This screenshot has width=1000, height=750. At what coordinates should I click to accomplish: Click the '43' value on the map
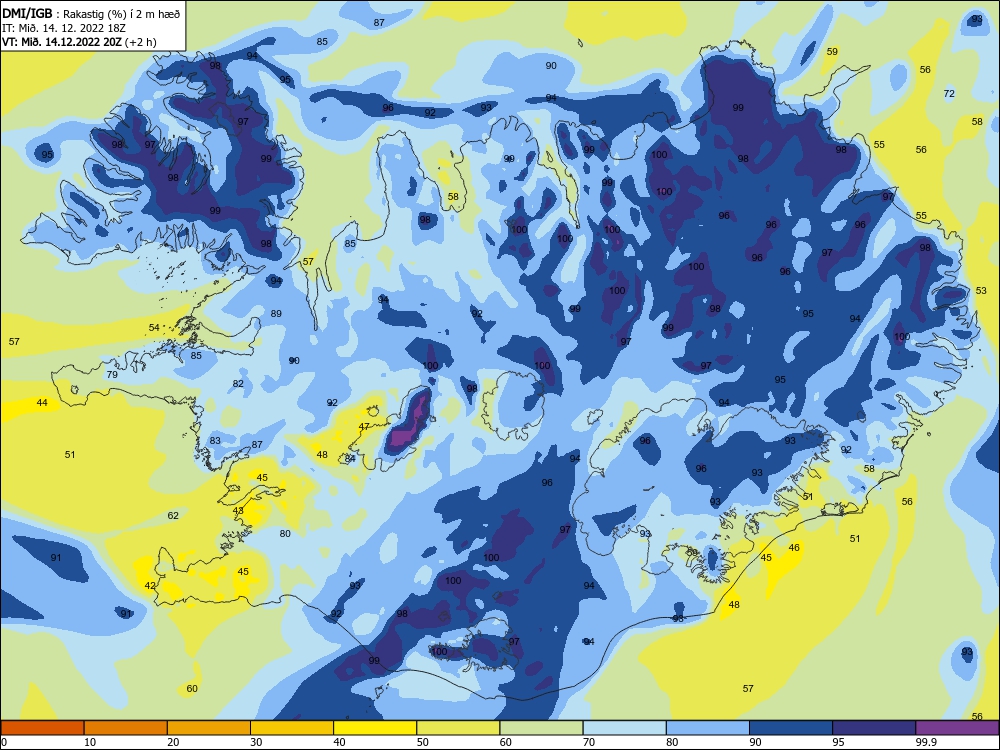click(238, 510)
